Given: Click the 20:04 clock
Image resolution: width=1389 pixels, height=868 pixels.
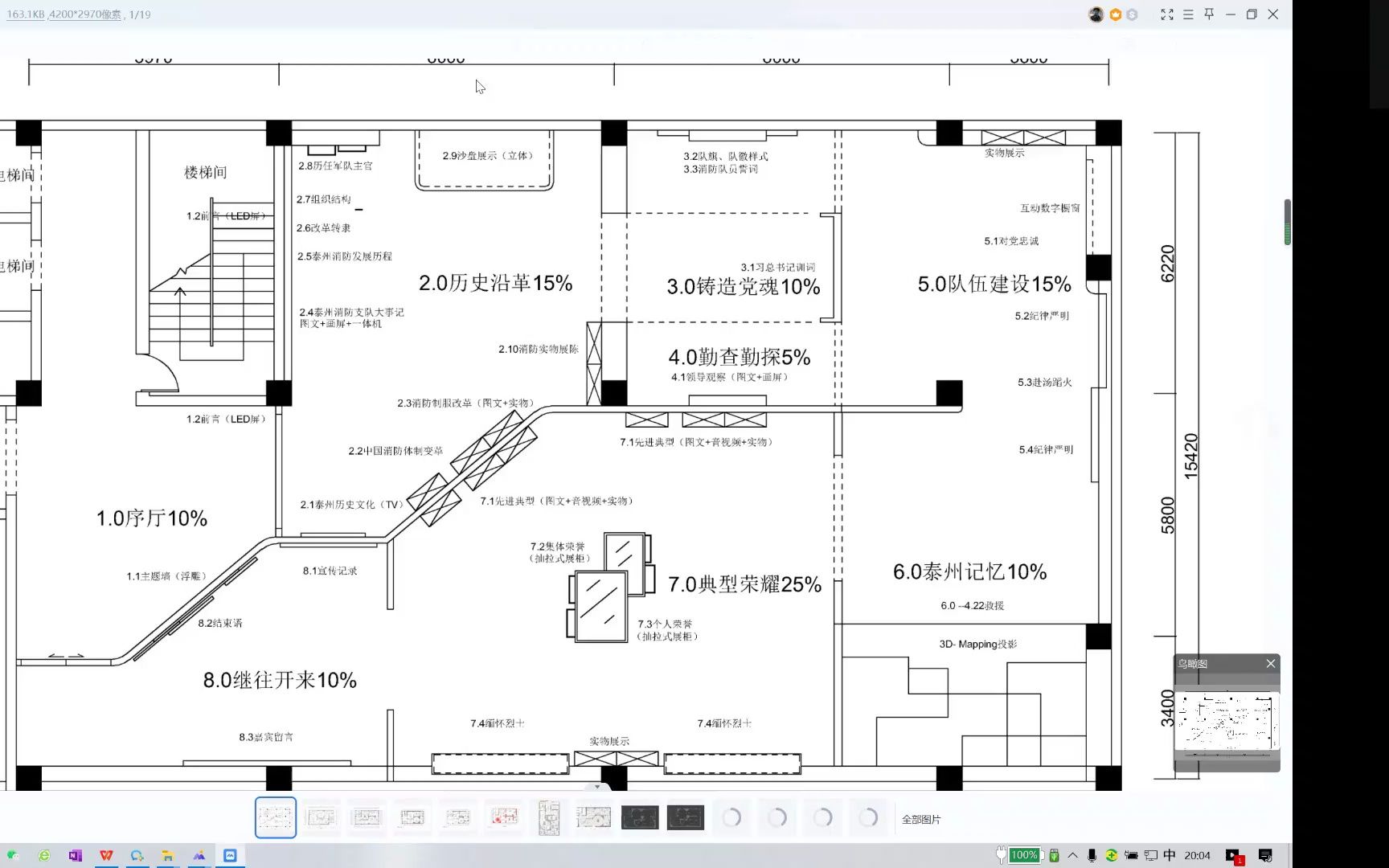Looking at the screenshot, I should pyautogui.click(x=1197, y=855).
